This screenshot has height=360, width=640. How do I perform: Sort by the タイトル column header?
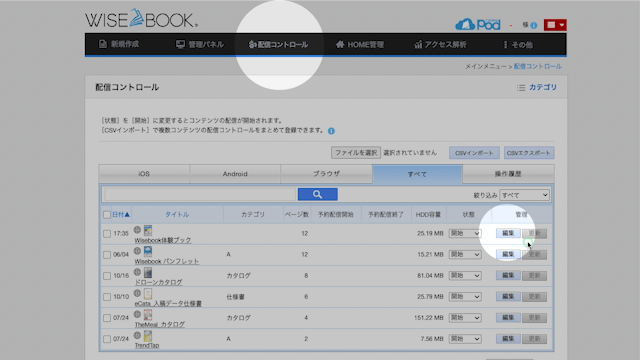point(177,214)
